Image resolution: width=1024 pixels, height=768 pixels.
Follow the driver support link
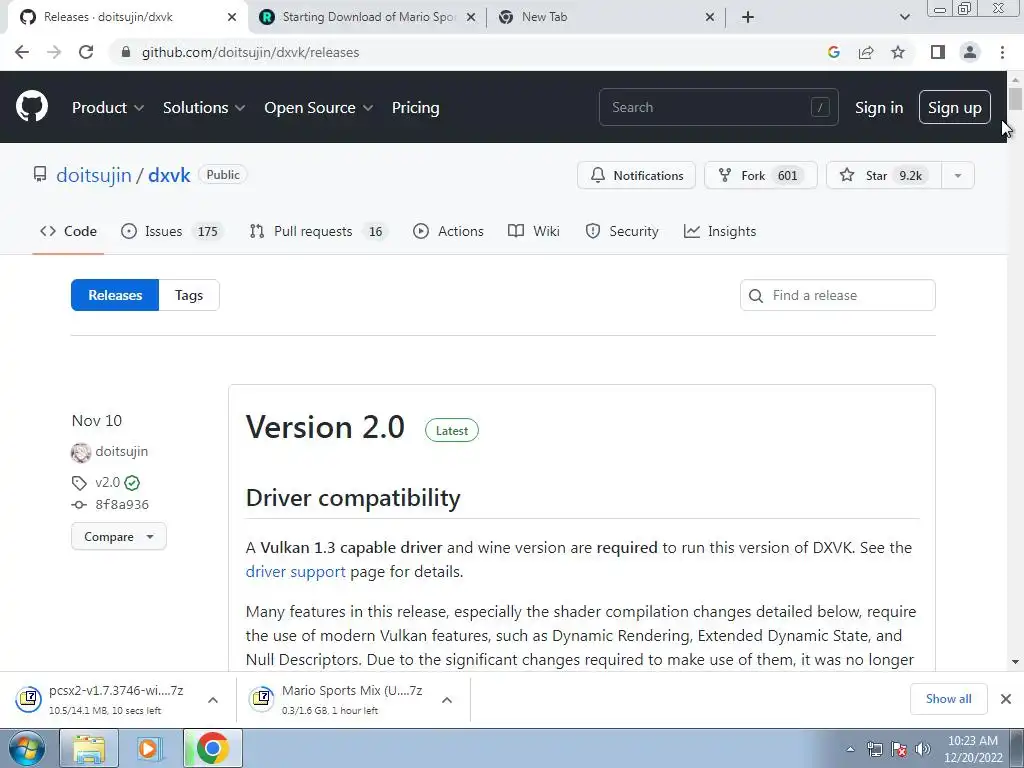click(x=295, y=571)
